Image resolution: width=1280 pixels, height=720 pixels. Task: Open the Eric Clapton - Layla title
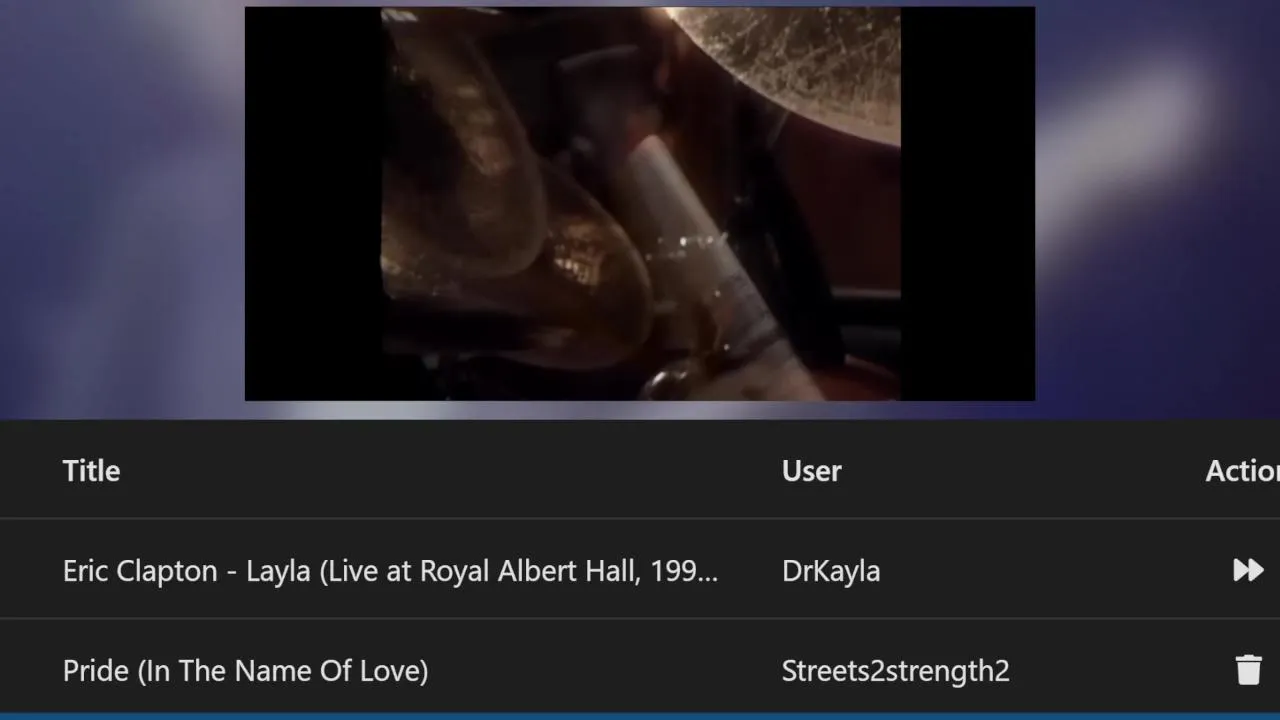[390, 571]
